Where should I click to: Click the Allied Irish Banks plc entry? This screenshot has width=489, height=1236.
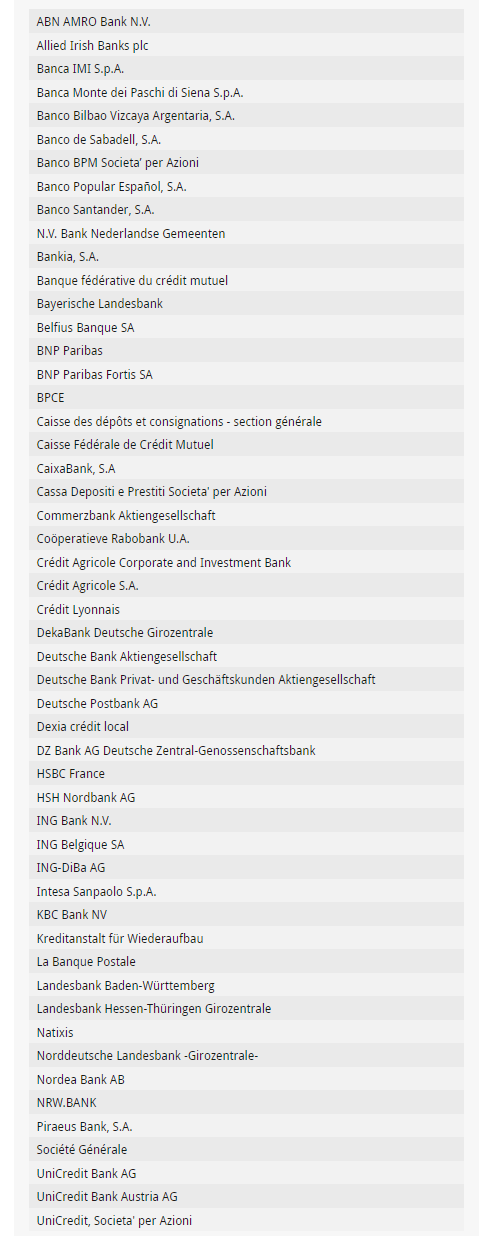(246, 45)
